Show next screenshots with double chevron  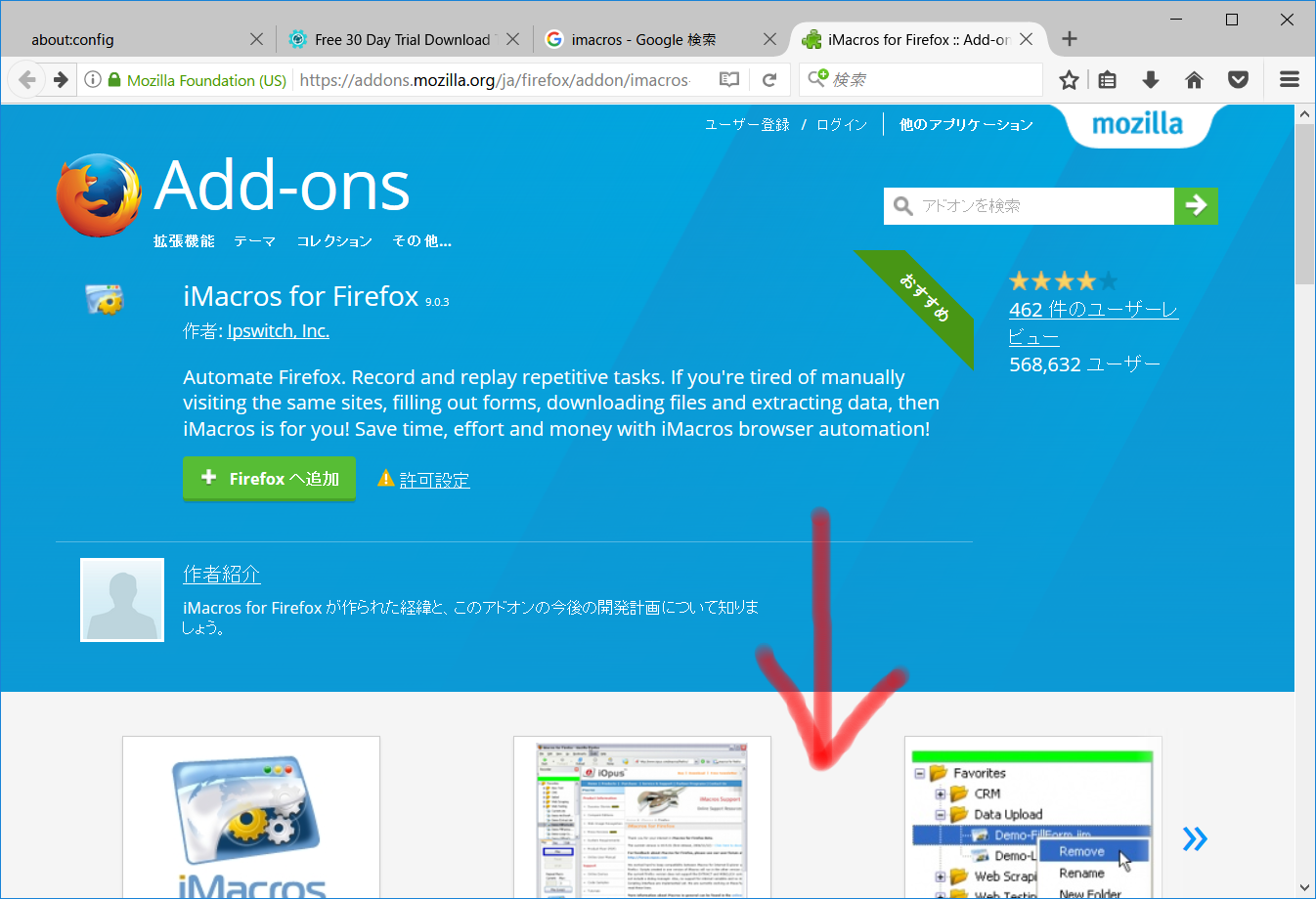coord(1195,838)
